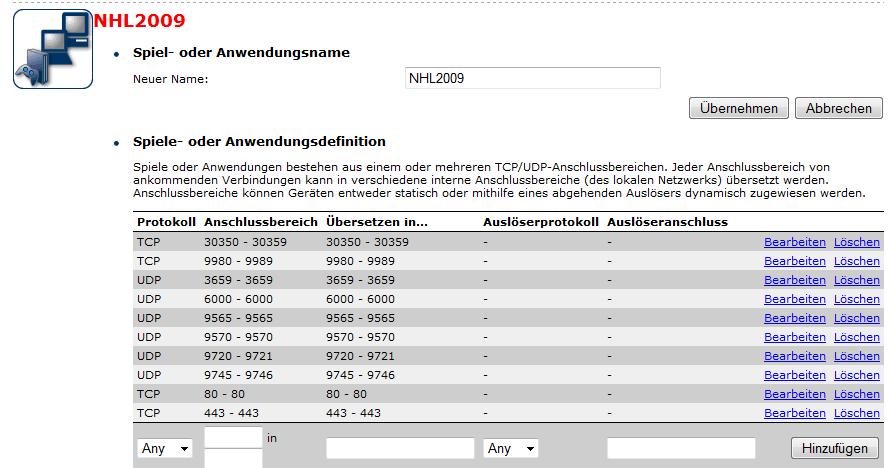The image size is (895, 468).
Task: Click the Anschlussbereich column header
Action: 261,222
